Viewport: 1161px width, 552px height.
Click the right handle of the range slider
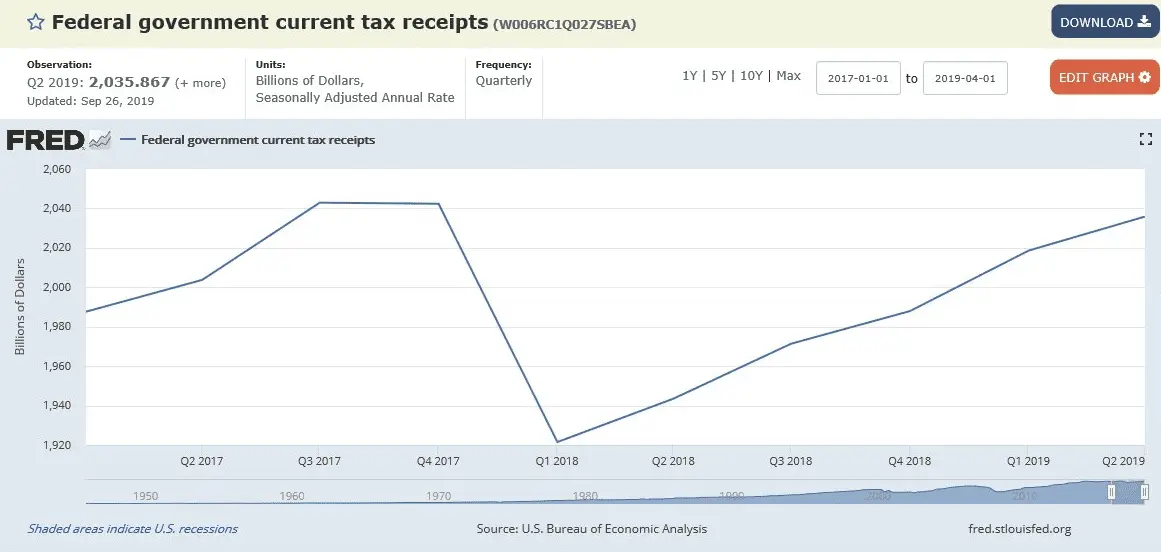(1143, 491)
